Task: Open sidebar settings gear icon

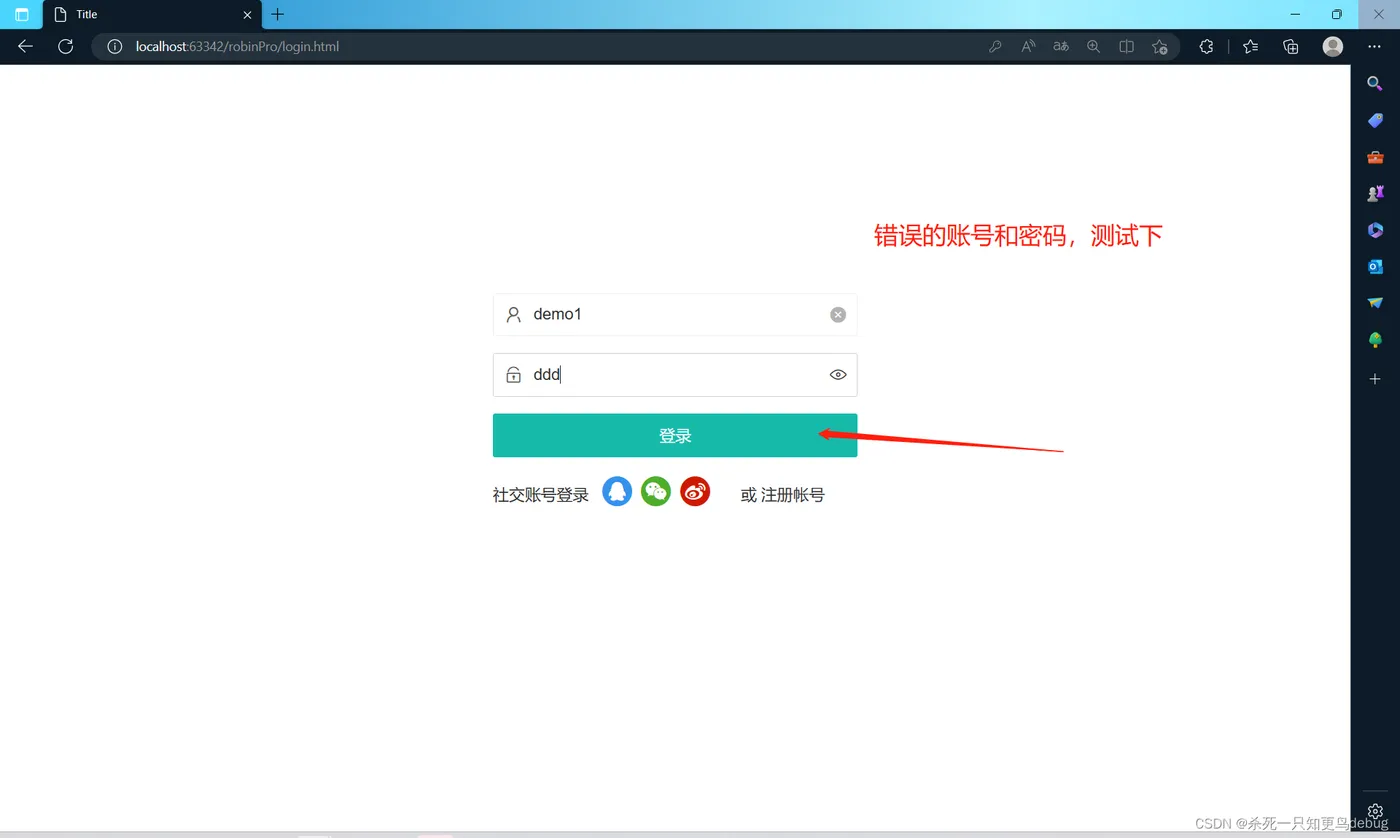Action: [x=1375, y=811]
